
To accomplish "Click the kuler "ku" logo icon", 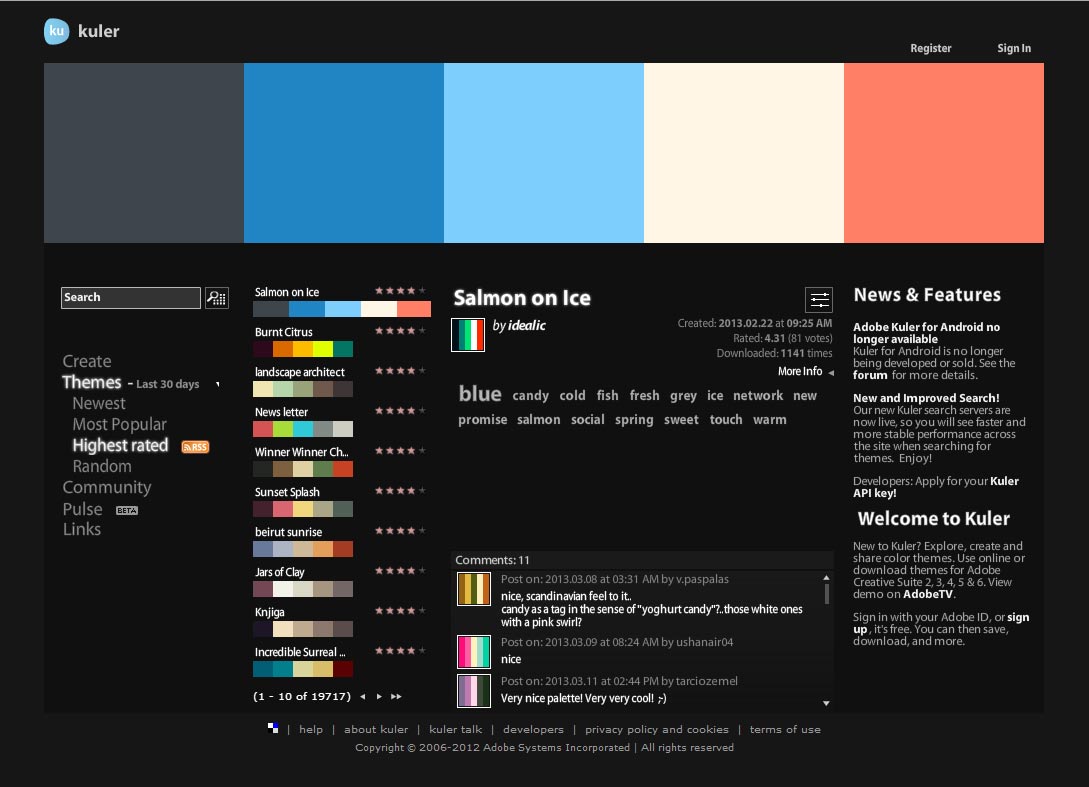I will click(x=56, y=31).
